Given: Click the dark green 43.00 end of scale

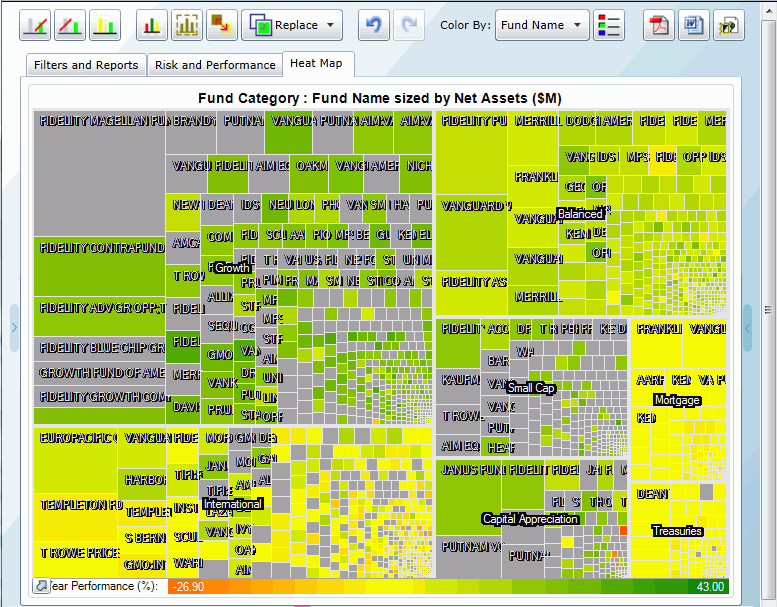Looking at the screenshot, I should click(710, 587).
